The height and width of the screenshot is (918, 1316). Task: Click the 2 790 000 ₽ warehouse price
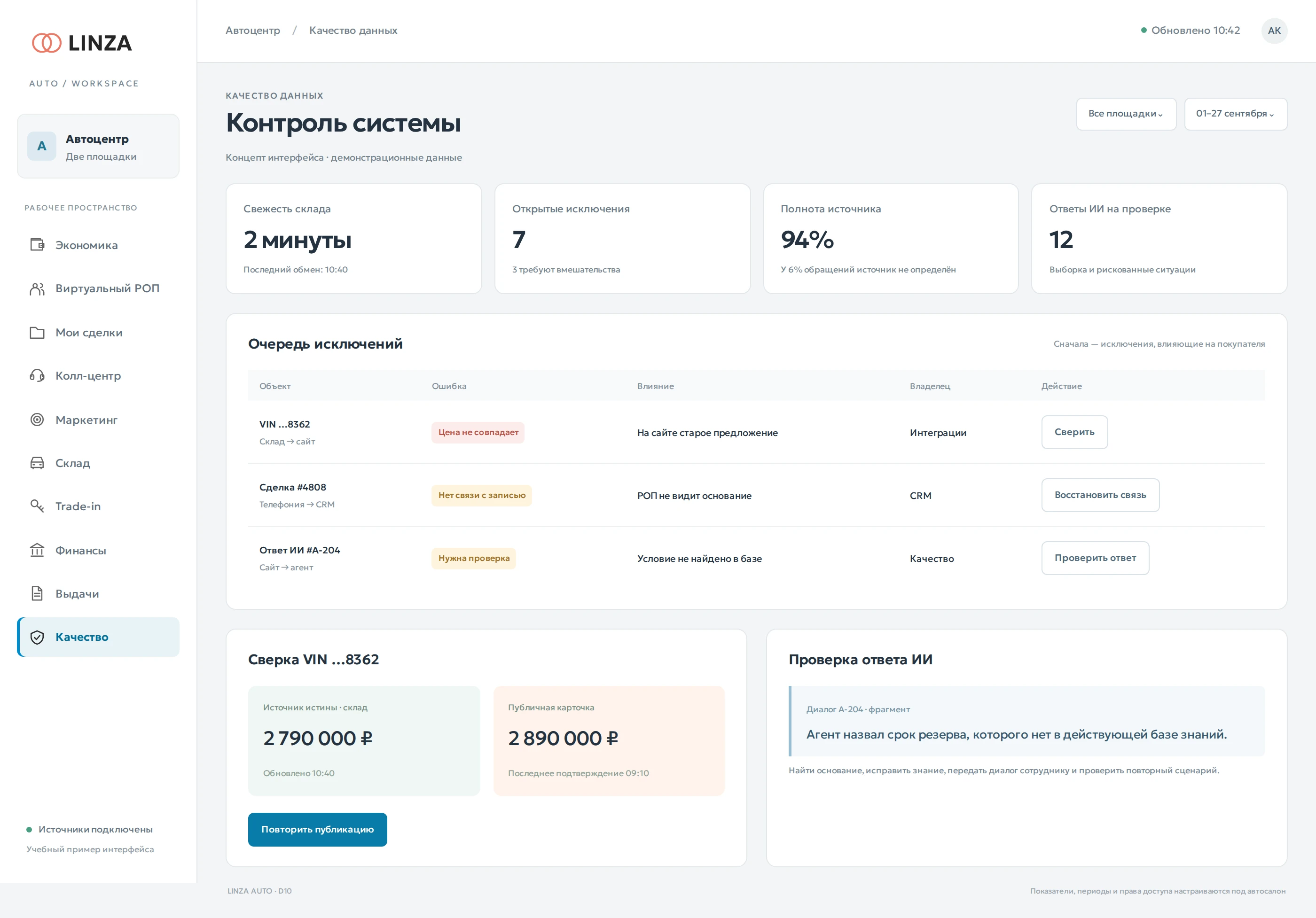[318, 738]
